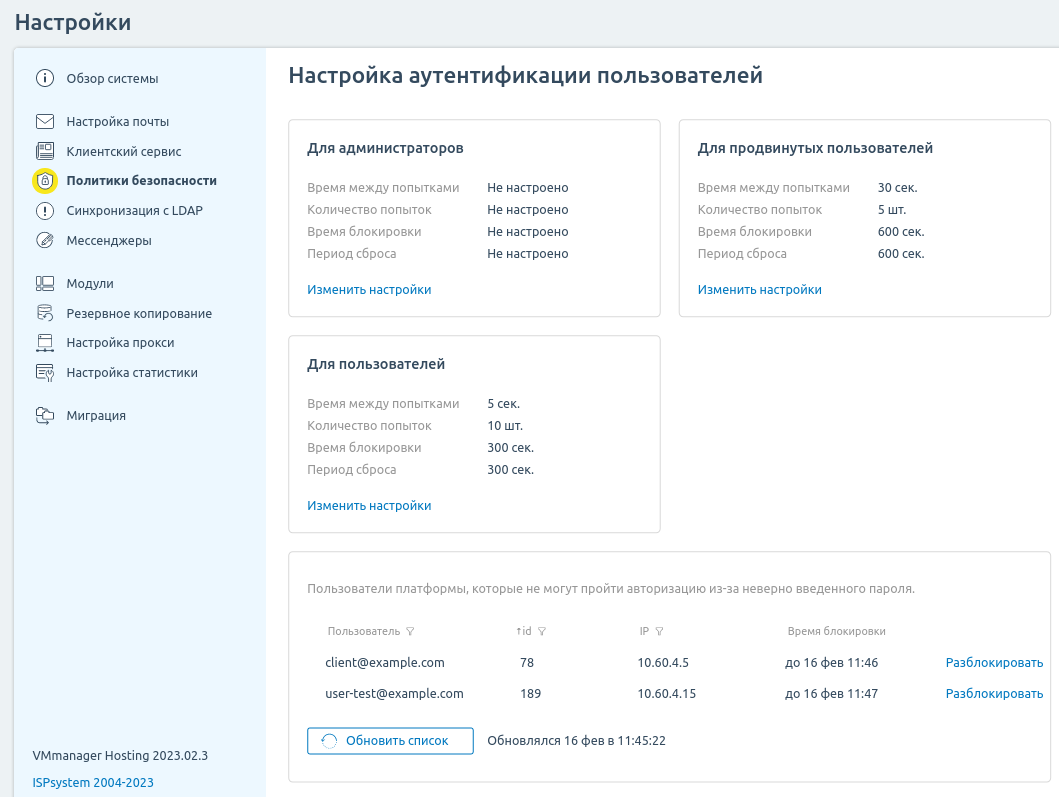Click the Обновить список button
The height and width of the screenshot is (797, 1059).
pos(390,741)
